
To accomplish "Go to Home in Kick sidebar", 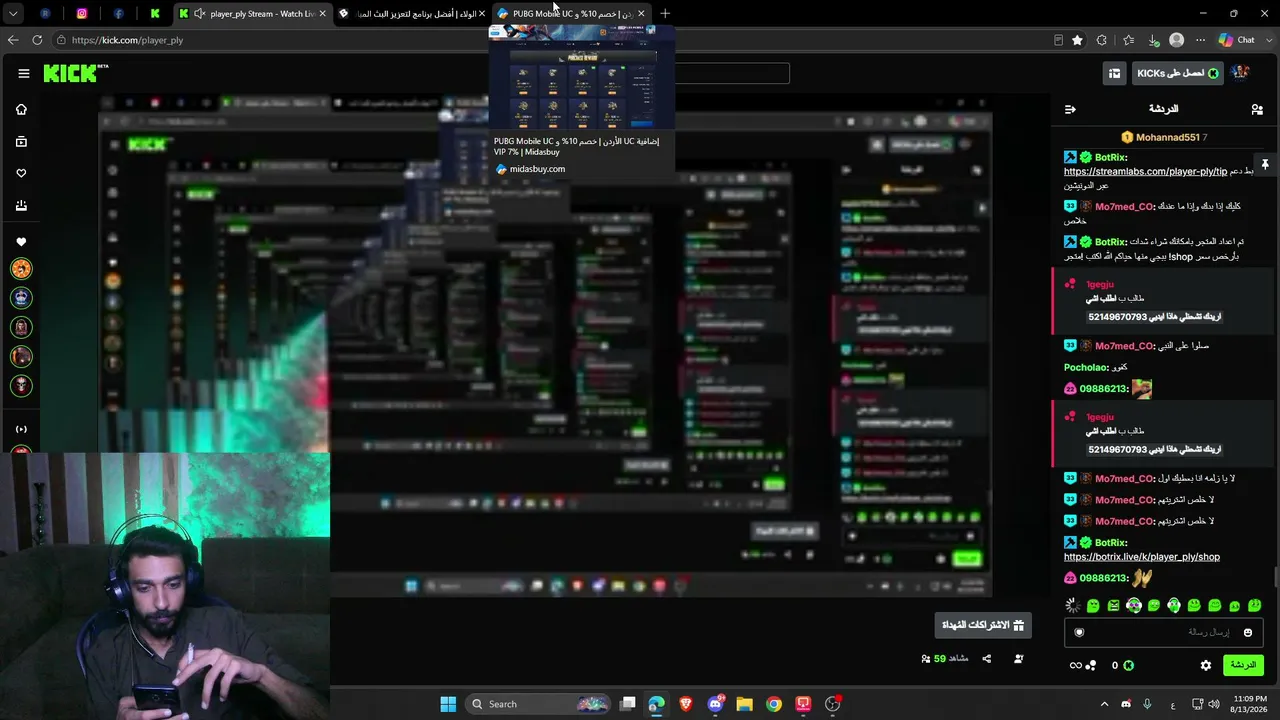I will 21,109.
